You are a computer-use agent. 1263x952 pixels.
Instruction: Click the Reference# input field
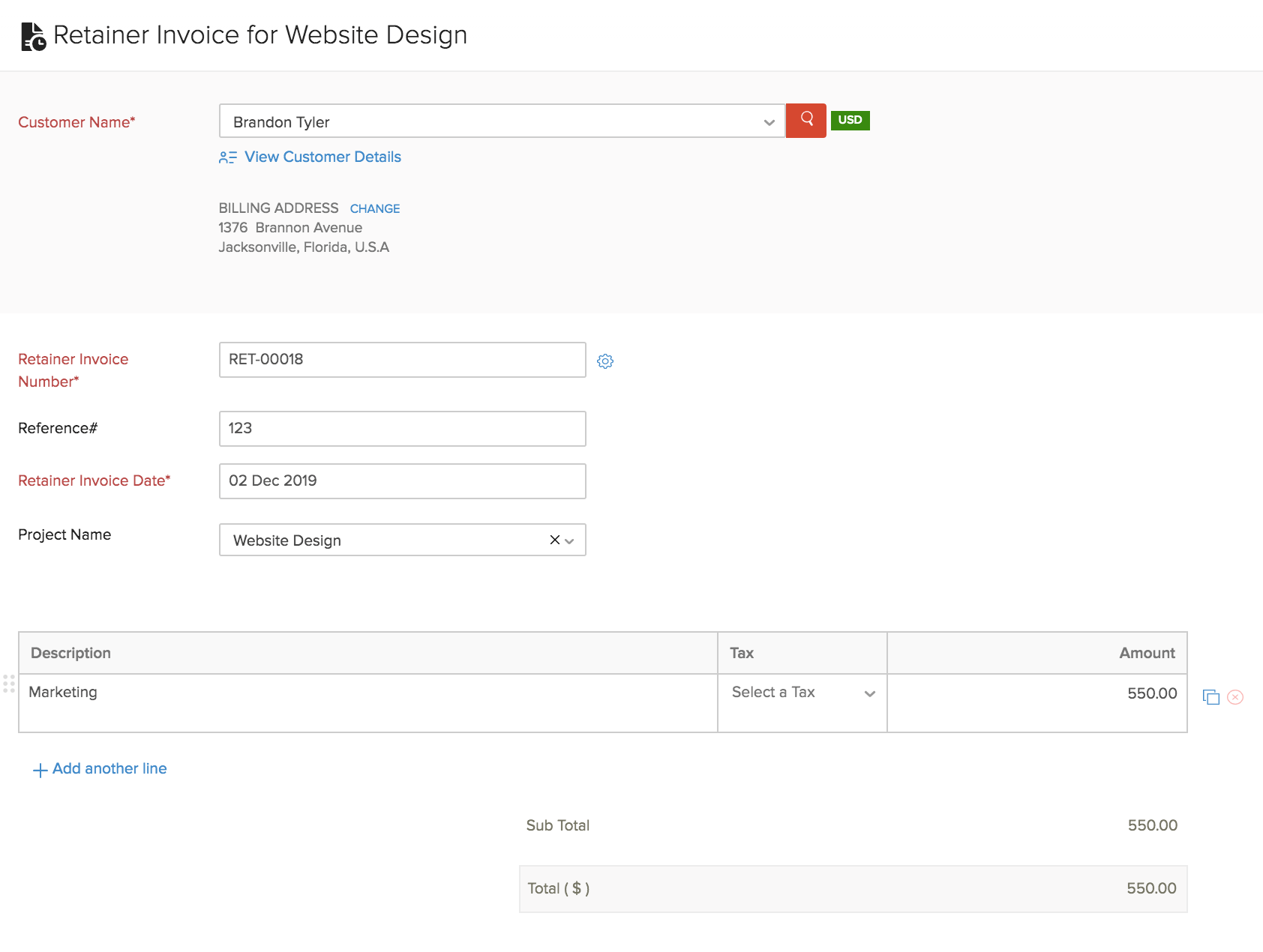click(x=402, y=428)
